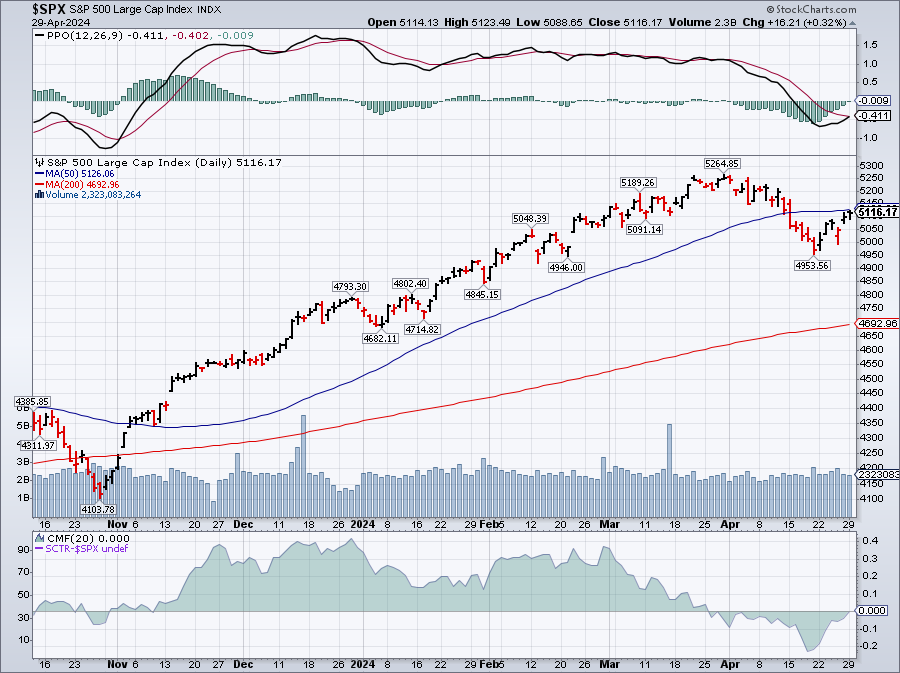Click the black PPO line legend marker

pyautogui.click(x=40, y=35)
